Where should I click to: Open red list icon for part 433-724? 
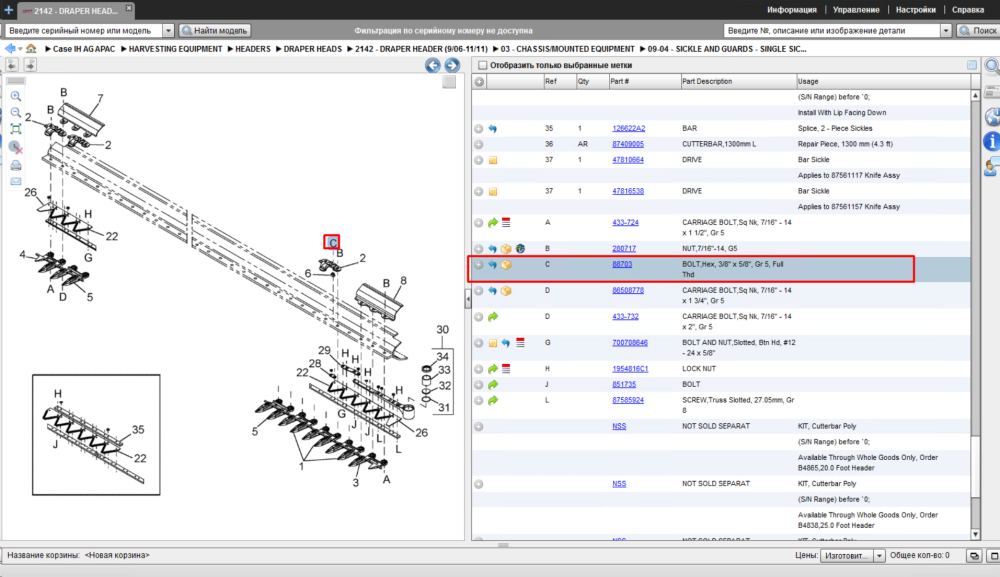(506, 223)
